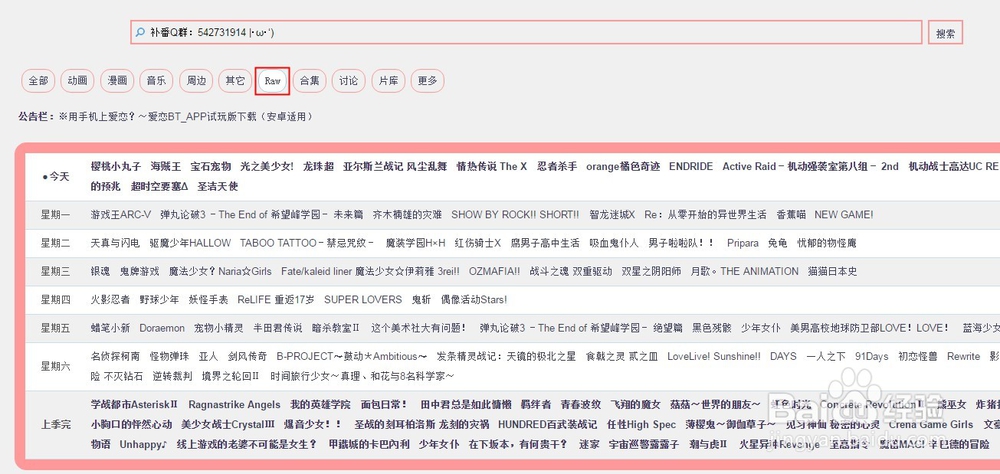Viewport: 1000px width, 474px height.
Task: Open 宝石宠物 in today's list
Action: (210, 167)
